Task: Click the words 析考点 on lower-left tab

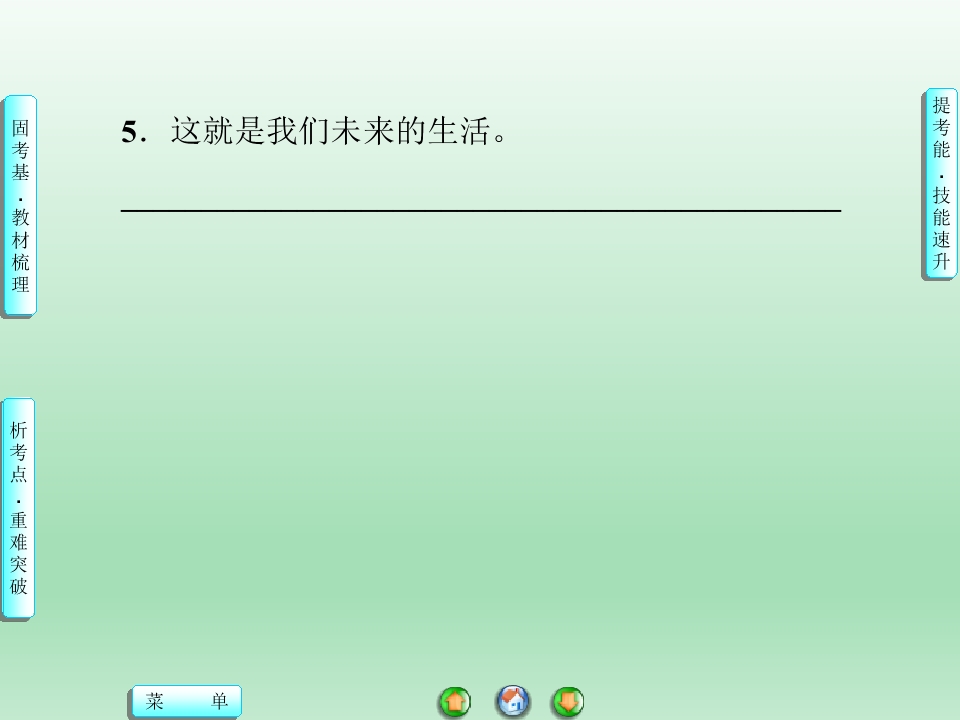Action: 18,452
